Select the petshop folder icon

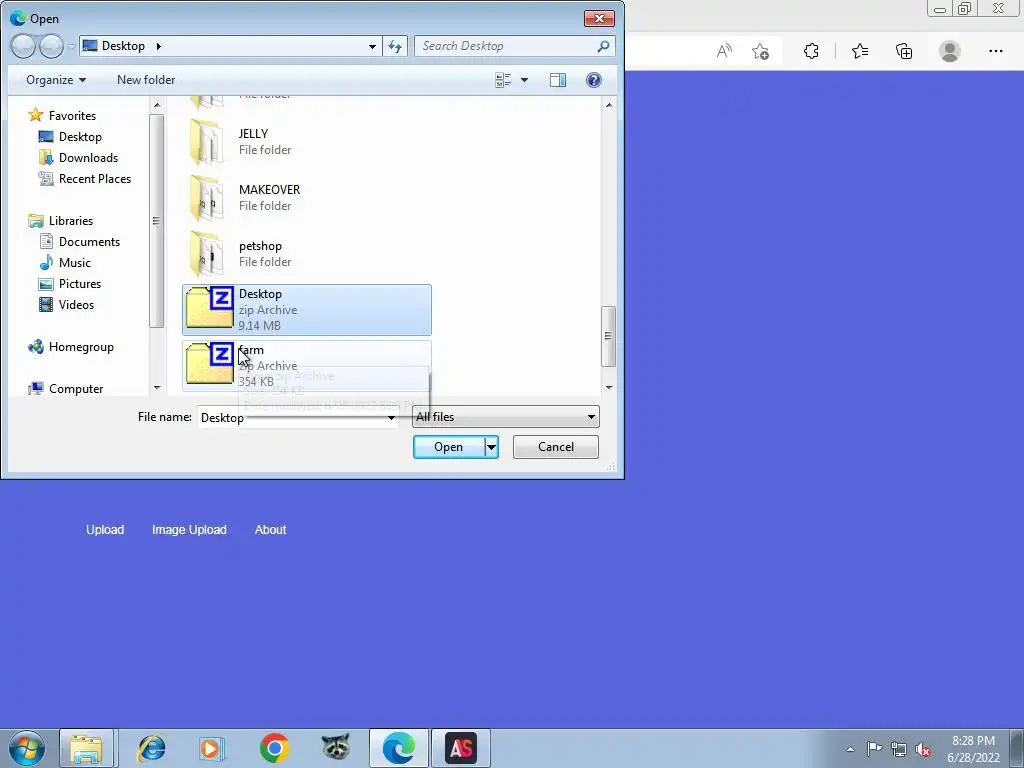206,254
